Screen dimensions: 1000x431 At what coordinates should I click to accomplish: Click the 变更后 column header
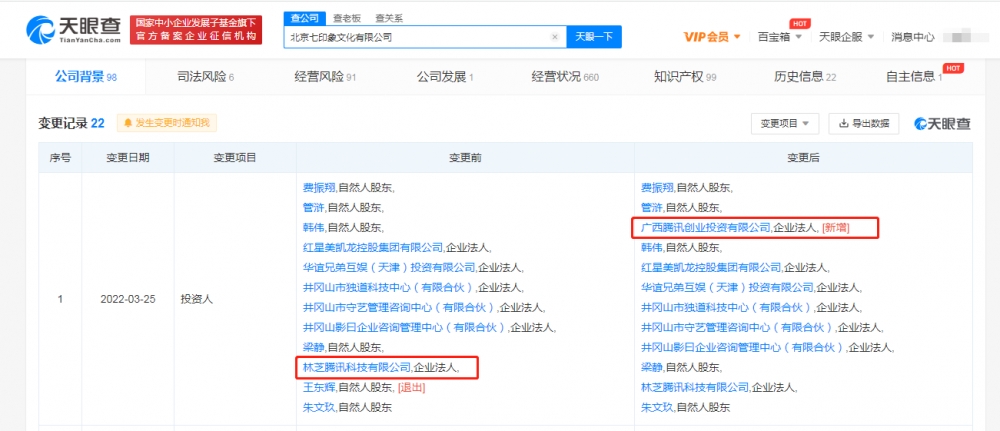803,157
